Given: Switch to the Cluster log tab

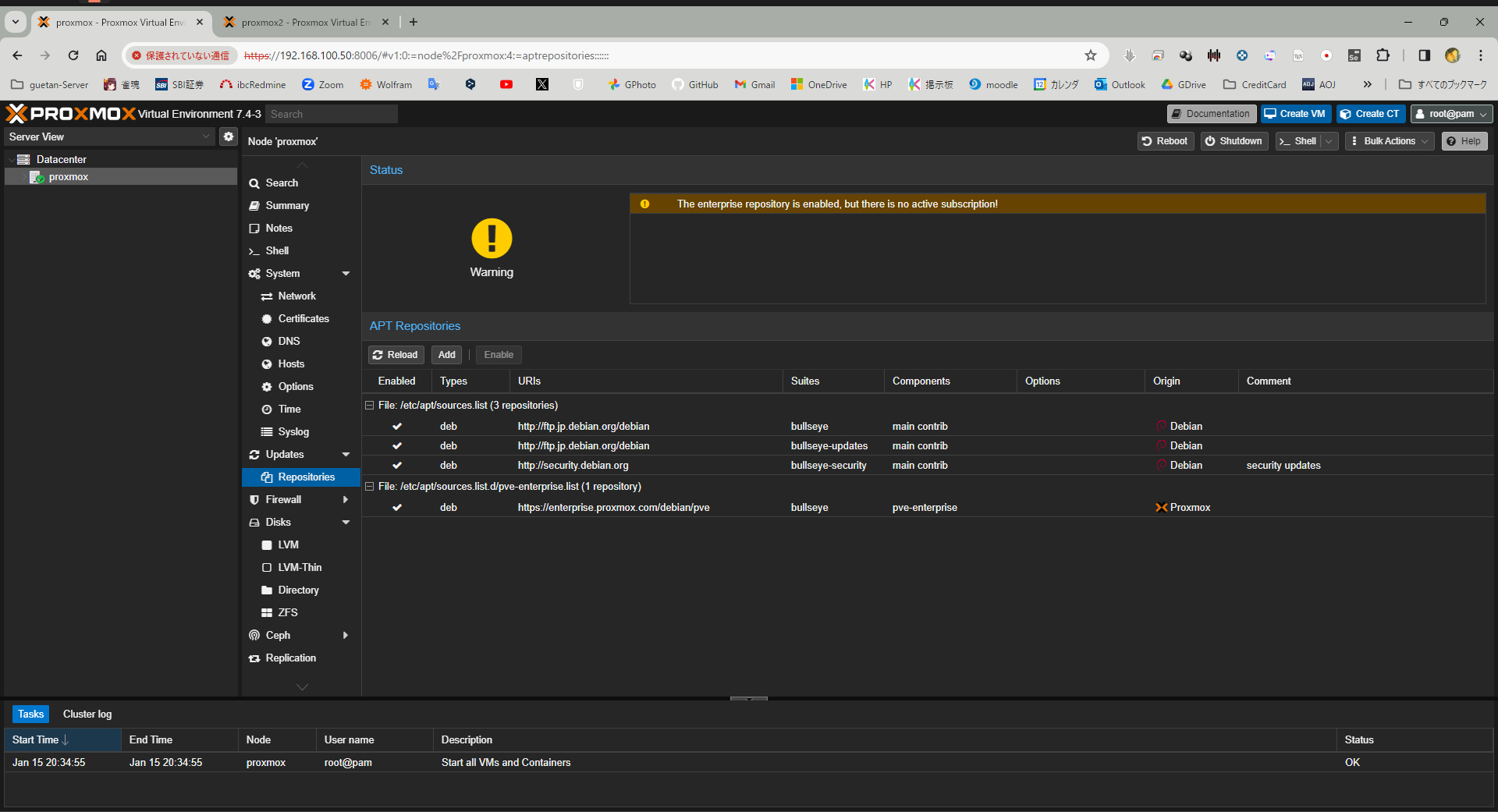Looking at the screenshot, I should click(x=87, y=714).
